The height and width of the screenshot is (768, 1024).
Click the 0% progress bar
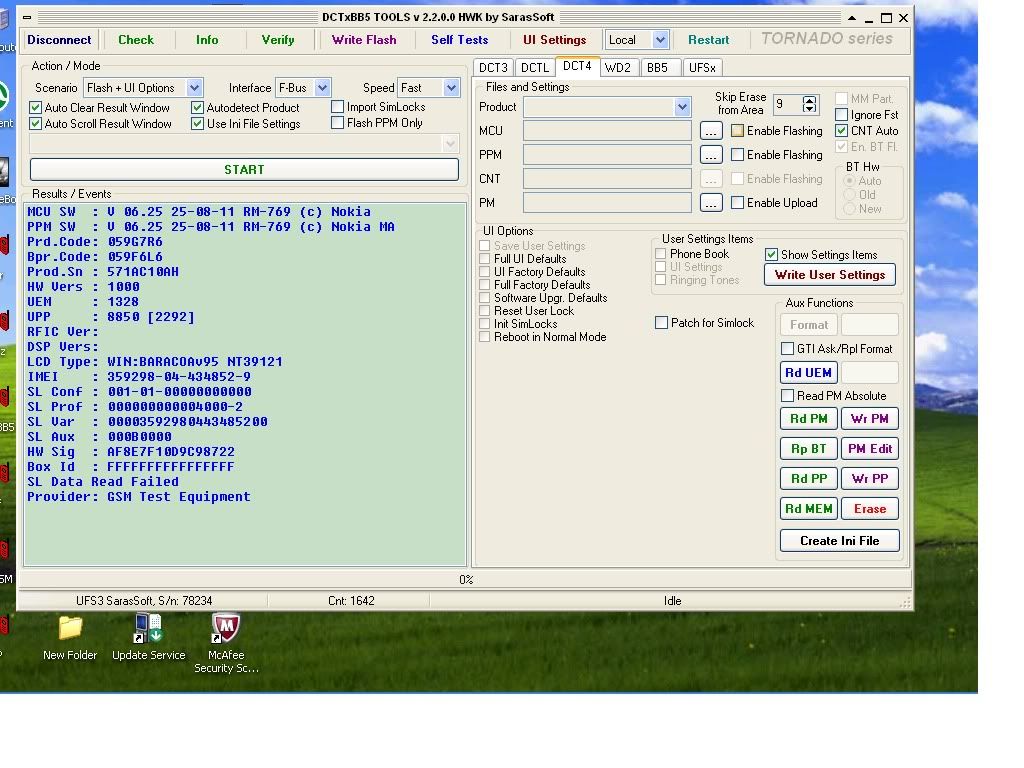tap(466, 580)
